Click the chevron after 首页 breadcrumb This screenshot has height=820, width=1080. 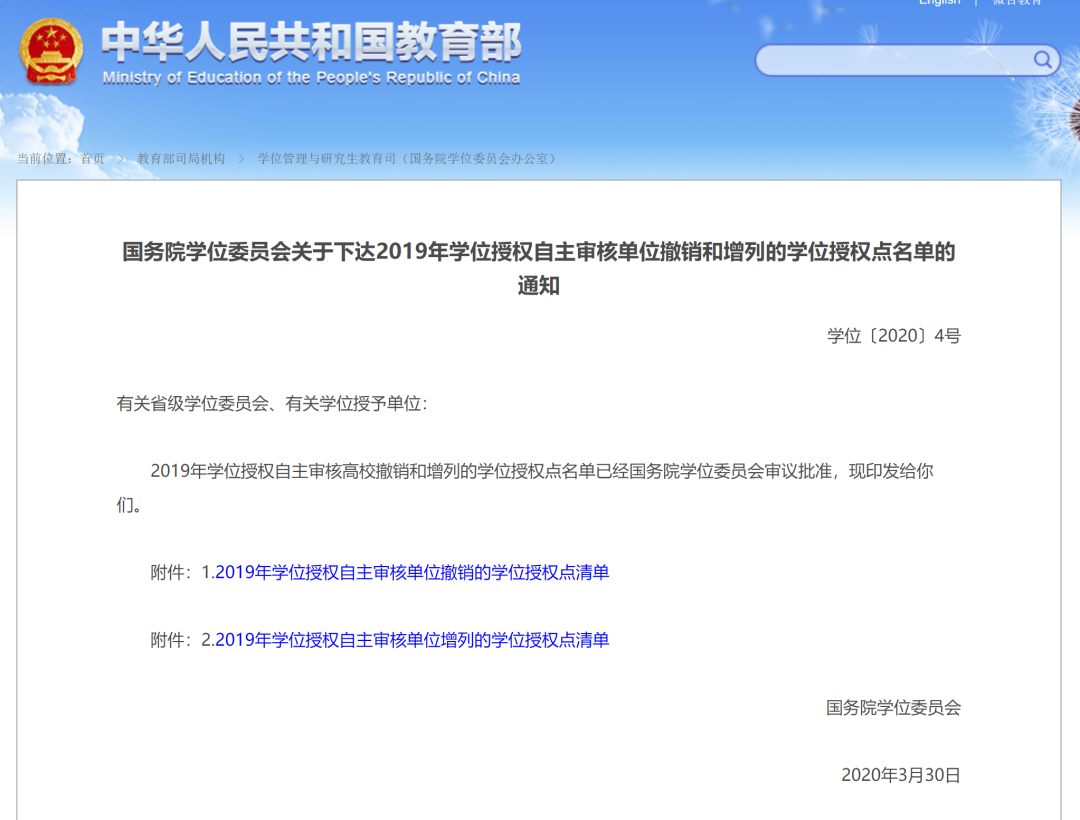coord(120,159)
